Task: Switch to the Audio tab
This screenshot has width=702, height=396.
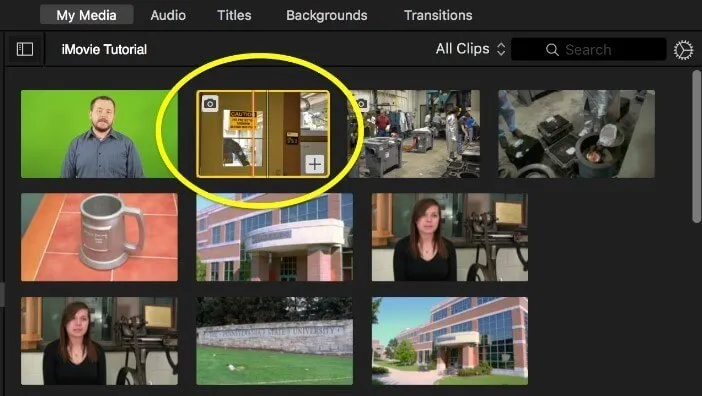Action: click(x=168, y=15)
